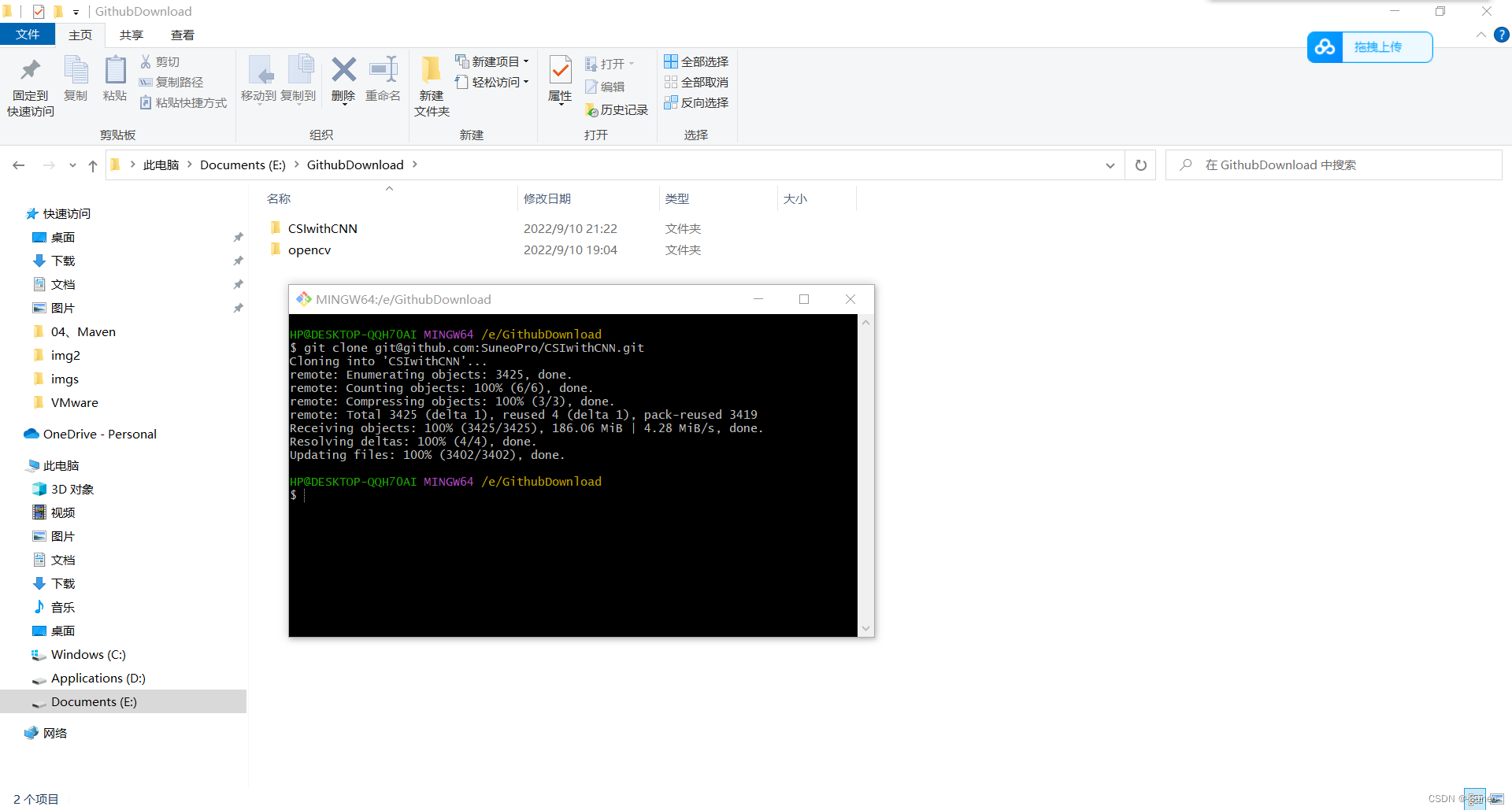Sort by Type (类型) column header
Viewport: 1512px width, 810px height.
[677, 198]
